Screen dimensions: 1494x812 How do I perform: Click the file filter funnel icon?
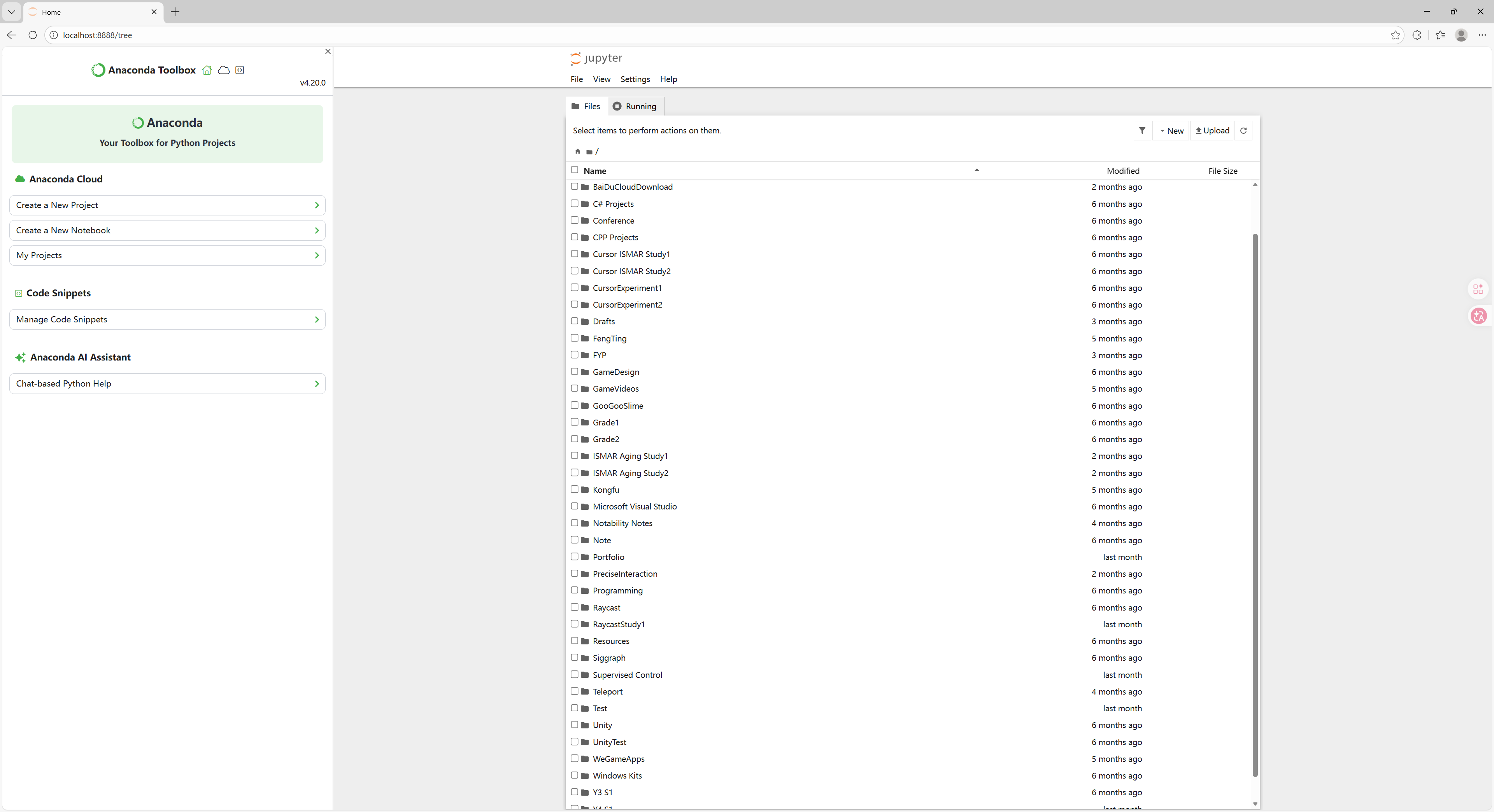coord(1142,130)
